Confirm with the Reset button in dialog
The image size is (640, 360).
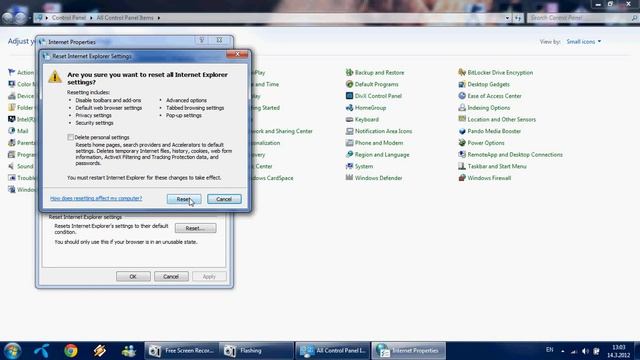pos(184,199)
